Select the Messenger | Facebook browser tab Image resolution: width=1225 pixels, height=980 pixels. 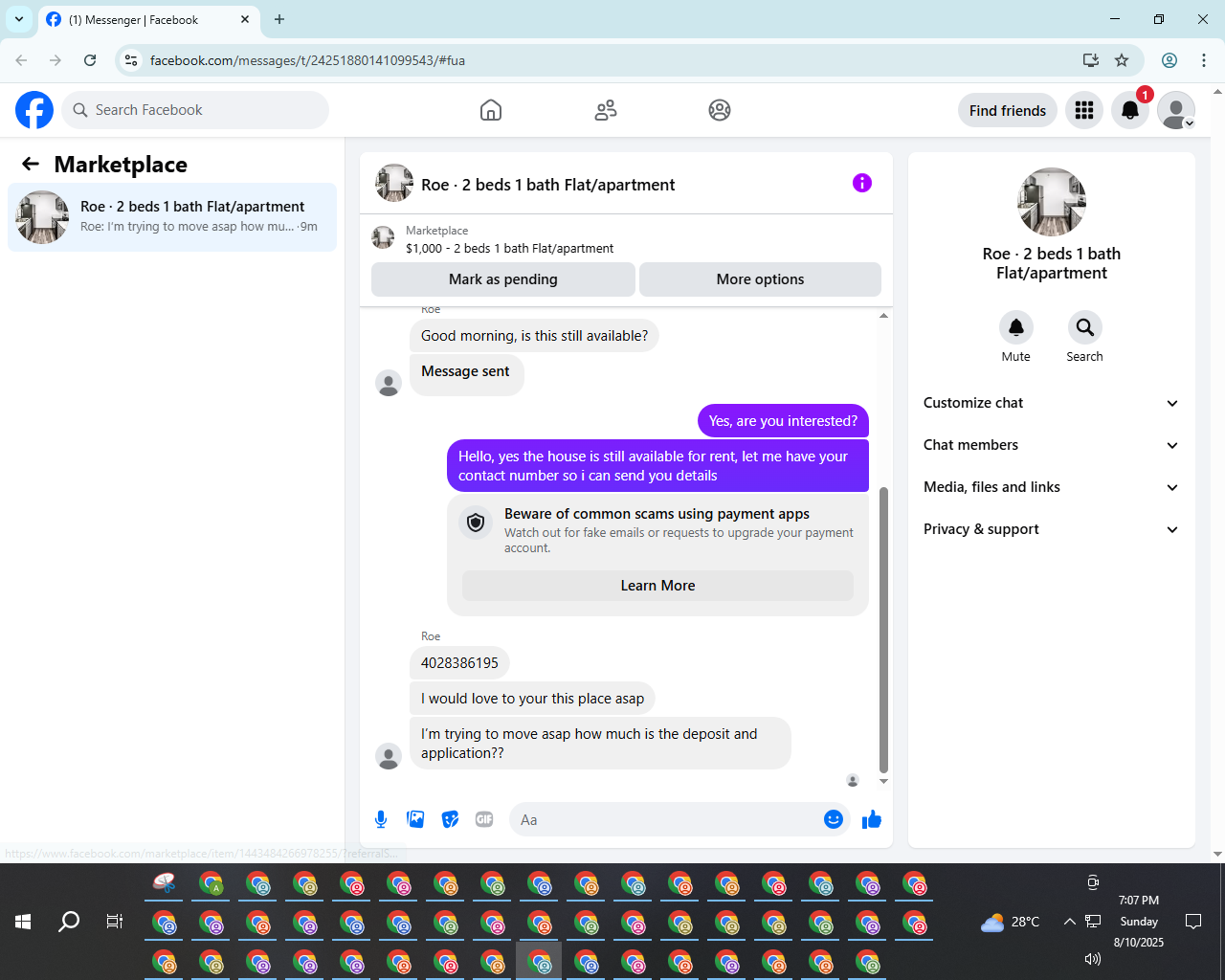[149, 19]
